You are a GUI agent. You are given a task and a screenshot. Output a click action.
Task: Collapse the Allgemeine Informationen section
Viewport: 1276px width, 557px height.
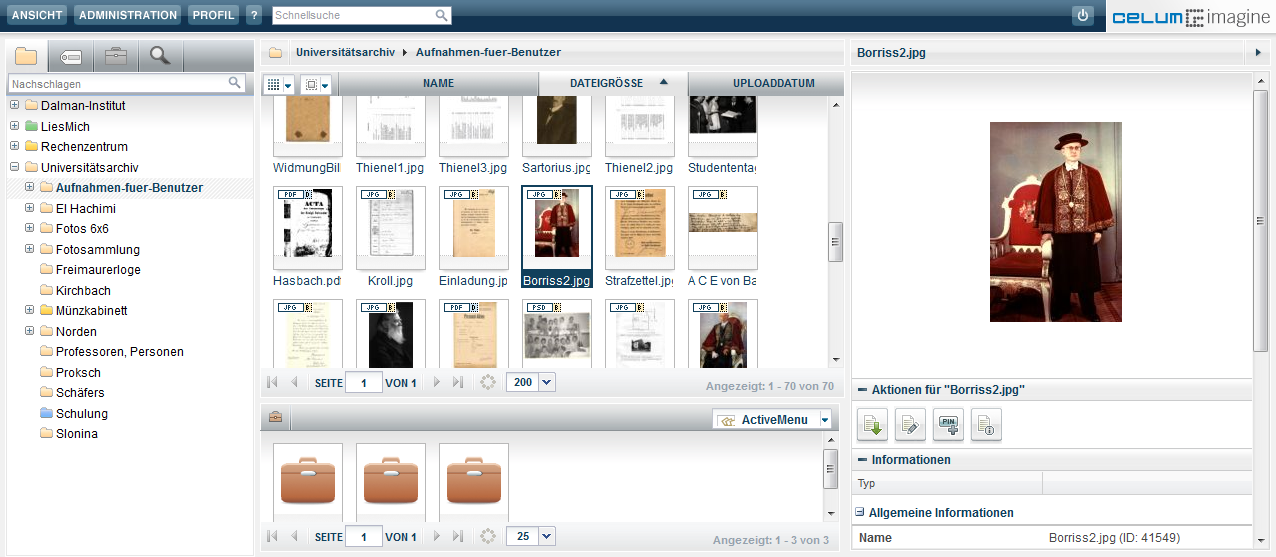859,513
